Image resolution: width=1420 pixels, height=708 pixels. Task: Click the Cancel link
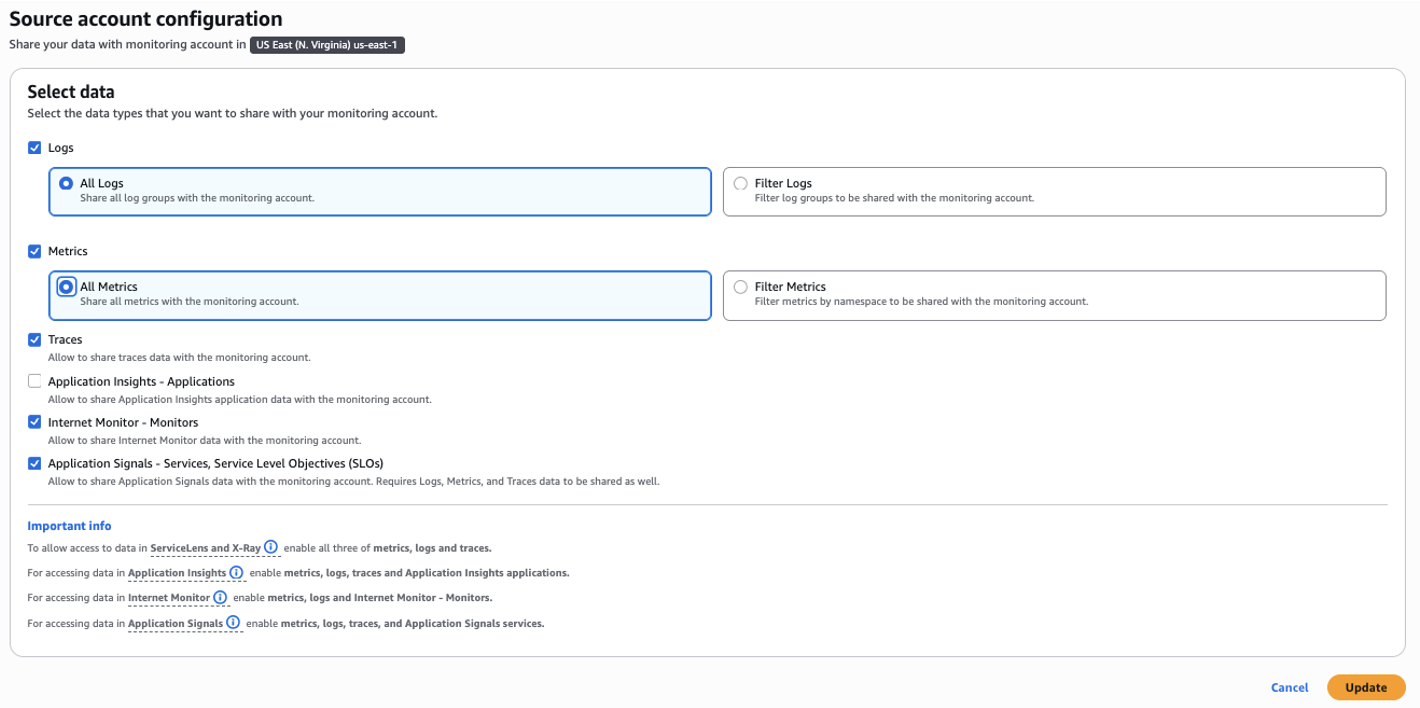coord(1289,688)
